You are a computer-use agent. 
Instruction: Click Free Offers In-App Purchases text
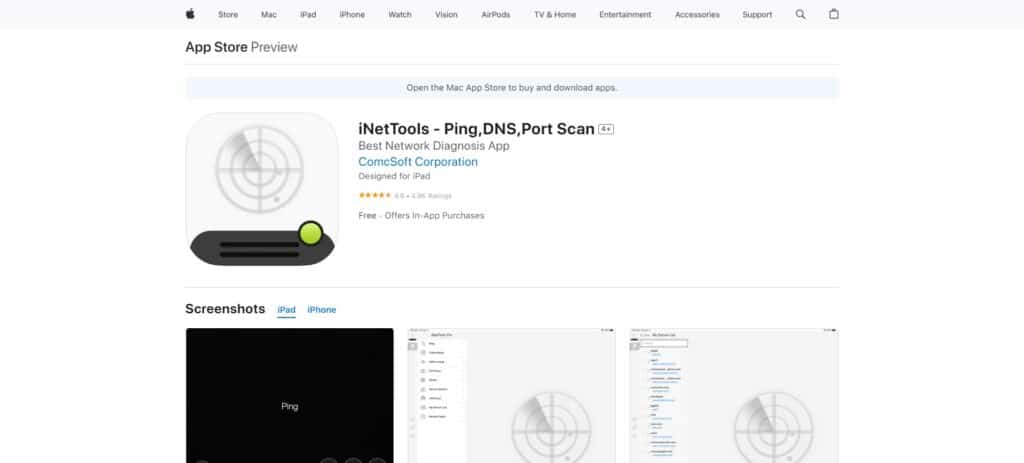coord(421,216)
